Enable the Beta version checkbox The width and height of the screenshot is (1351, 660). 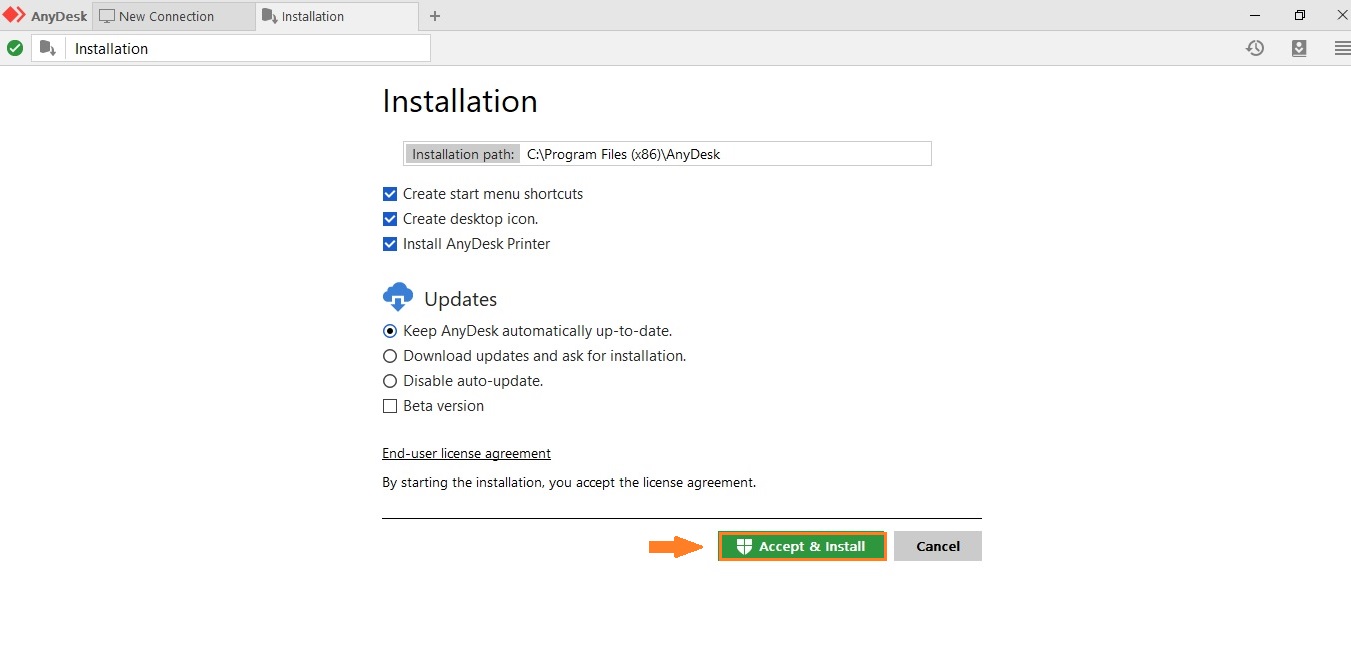[x=390, y=406]
